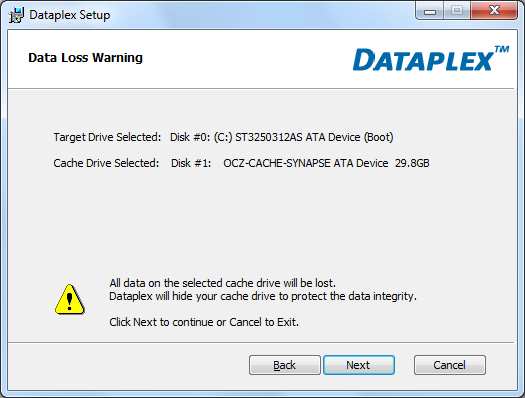Click the greyed-out maximize button
This screenshot has height=398, width=525.
[457, 10]
